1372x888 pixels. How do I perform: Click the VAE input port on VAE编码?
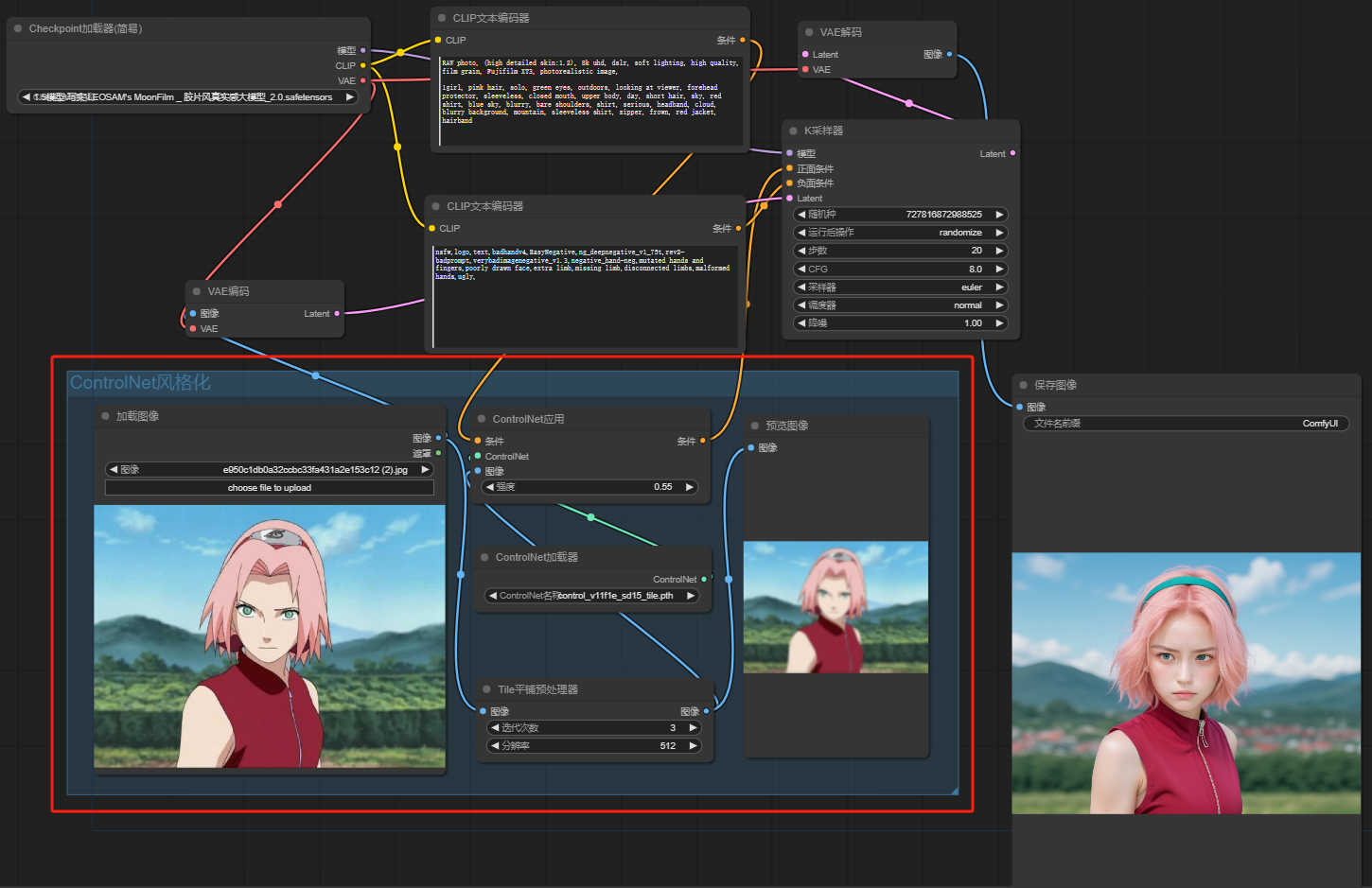tap(193, 328)
